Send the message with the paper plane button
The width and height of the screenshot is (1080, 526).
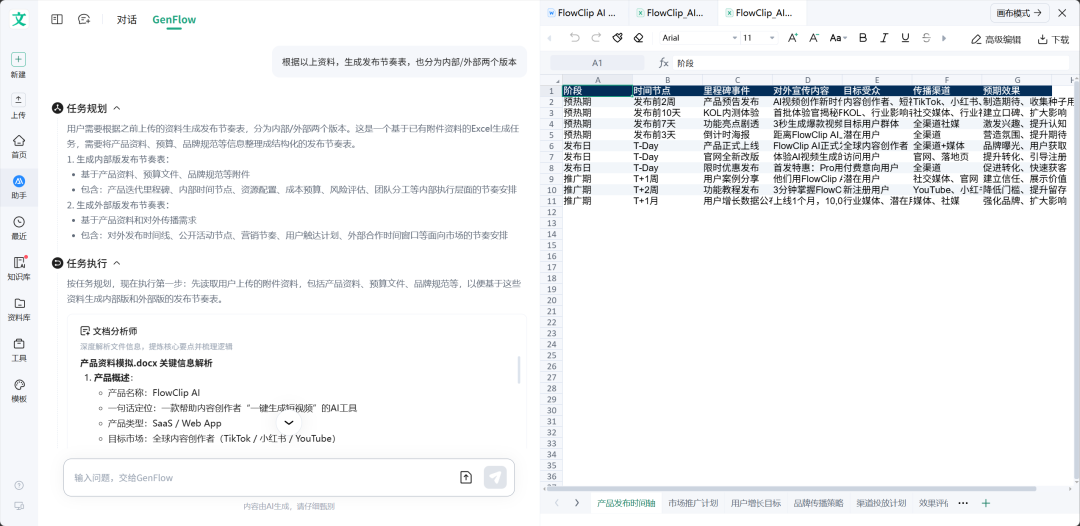(495, 477)
